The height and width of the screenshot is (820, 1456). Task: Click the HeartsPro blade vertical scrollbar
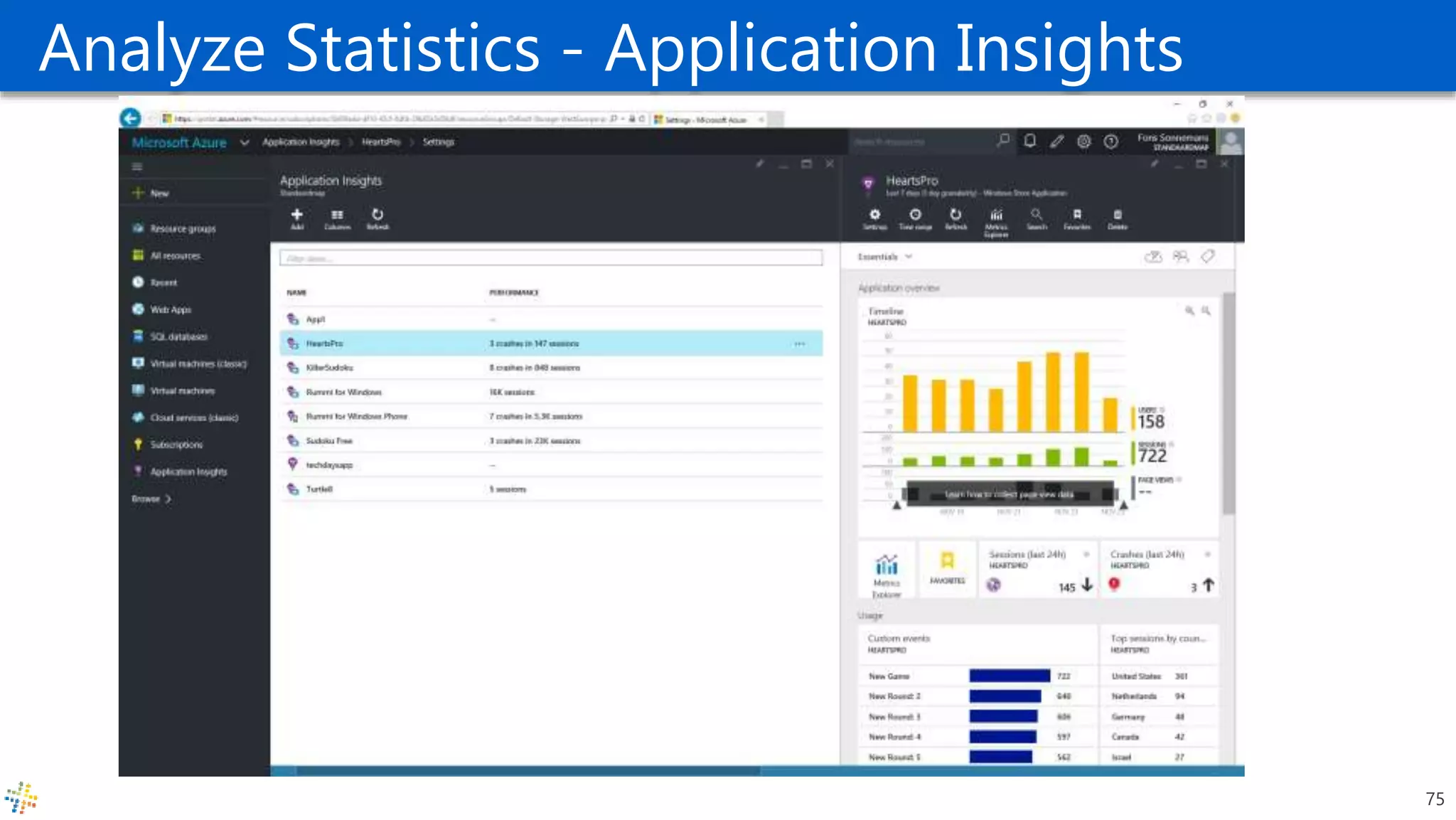click(x=1228, y=403)
